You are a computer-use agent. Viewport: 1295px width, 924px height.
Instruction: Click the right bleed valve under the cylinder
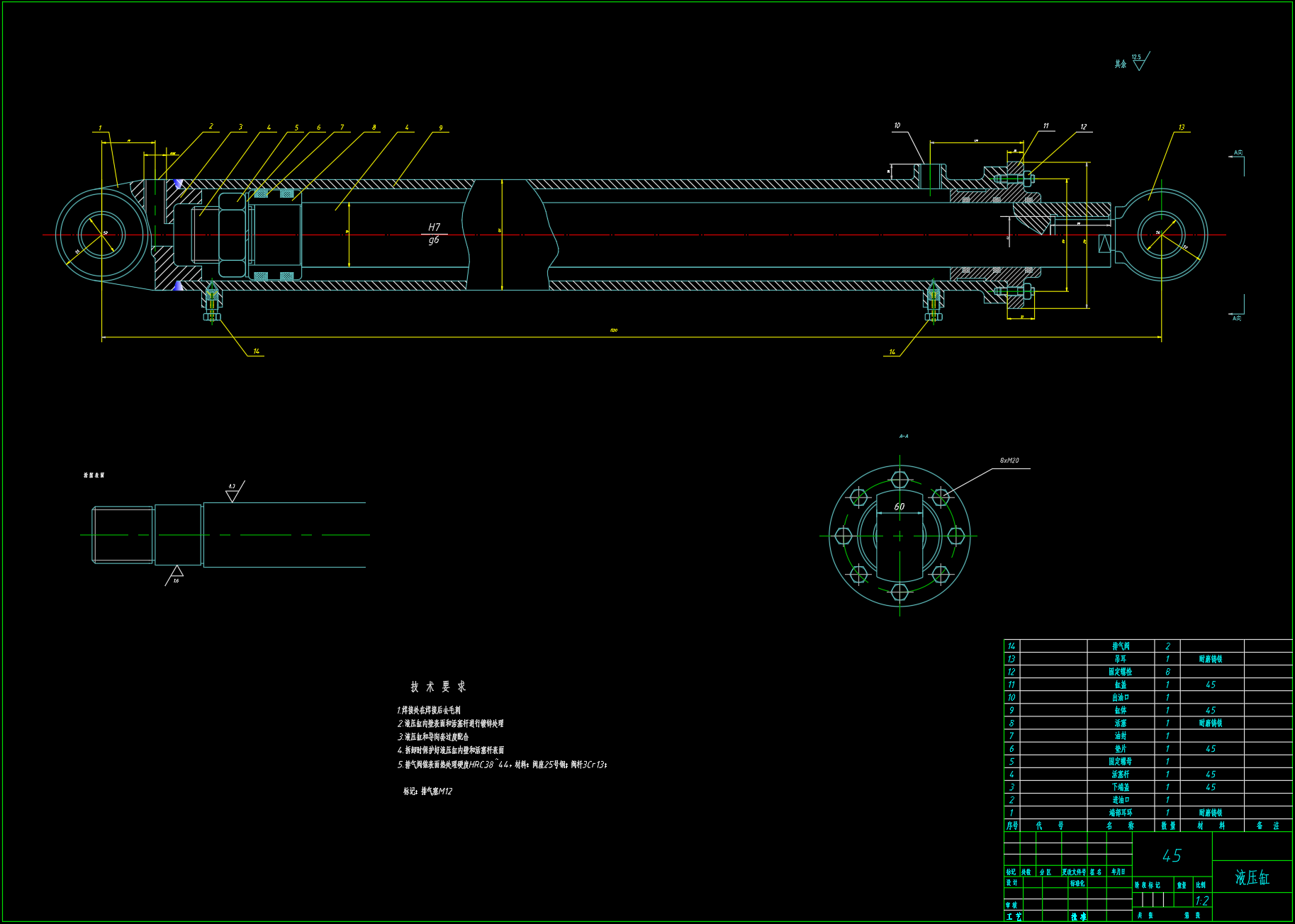click(x=934, y=302)
